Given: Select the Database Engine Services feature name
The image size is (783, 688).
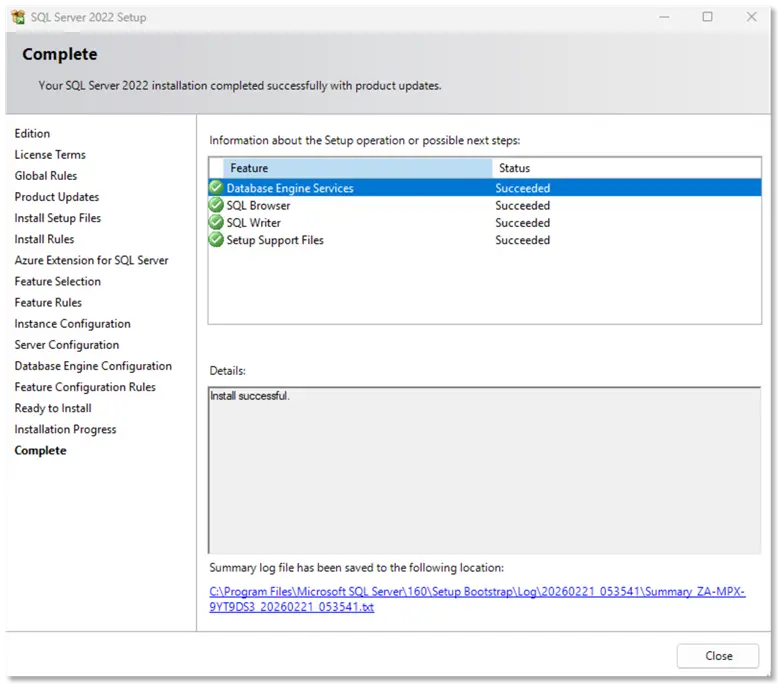Looking at the screenshot, I should pyautogui.click(x=290, y=188).
